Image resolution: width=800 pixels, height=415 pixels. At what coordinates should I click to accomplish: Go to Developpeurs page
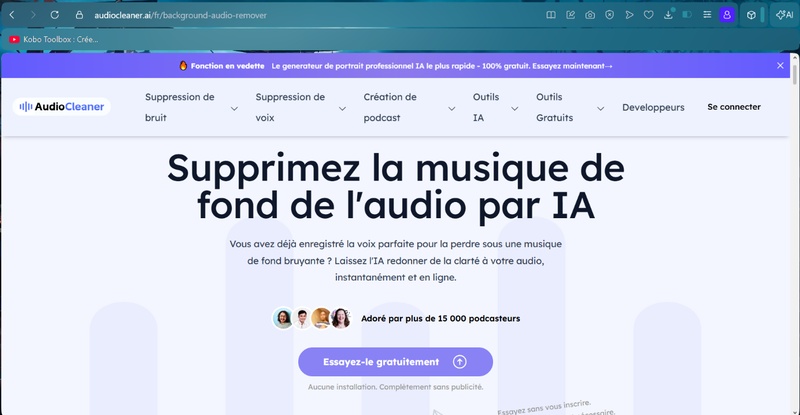tap(653, 107)
